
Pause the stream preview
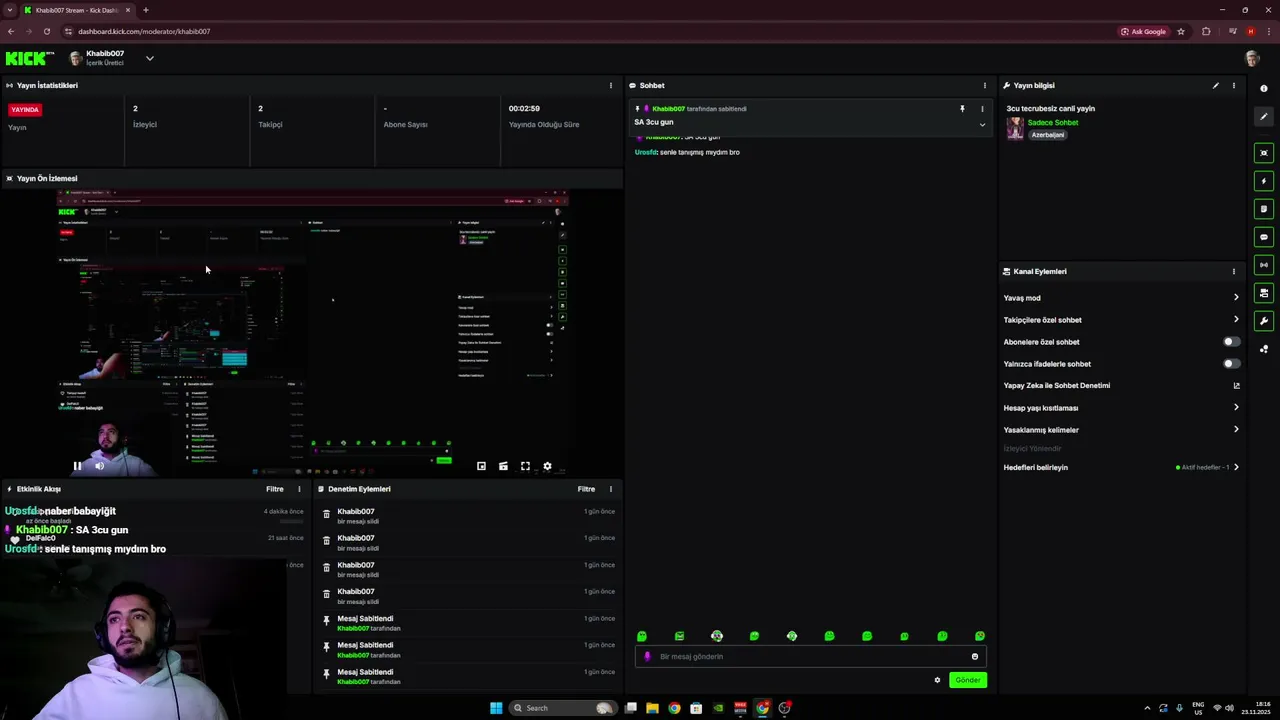[77, 466]
